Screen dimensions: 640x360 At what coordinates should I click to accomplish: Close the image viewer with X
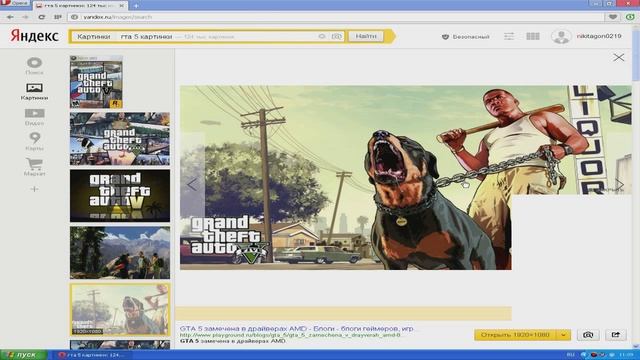click(618, 58)
